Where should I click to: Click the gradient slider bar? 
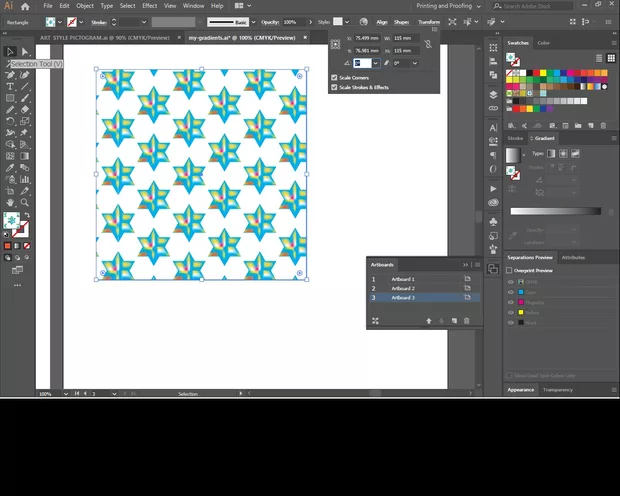[556, 211]
